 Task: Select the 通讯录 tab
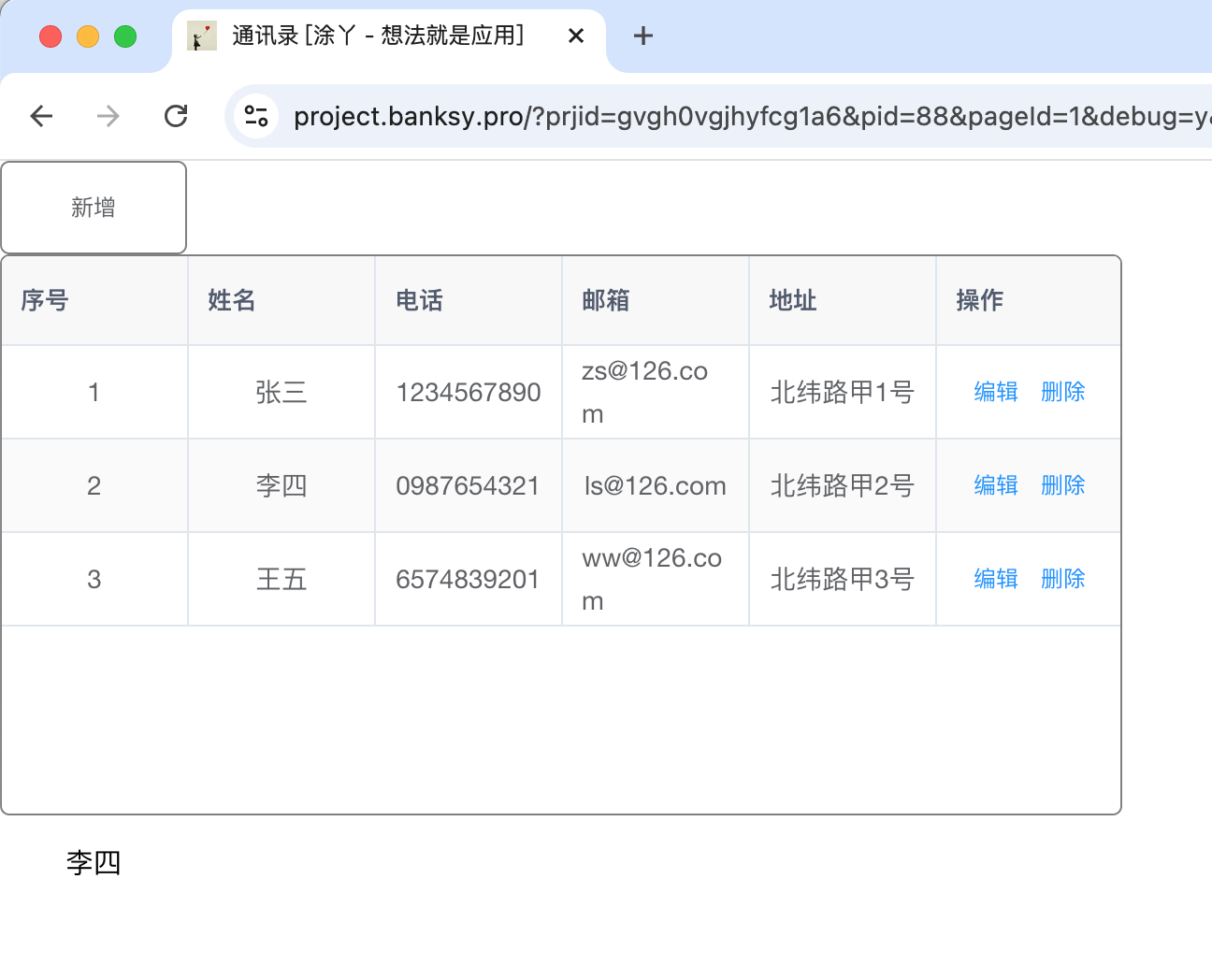coord(389,37)
